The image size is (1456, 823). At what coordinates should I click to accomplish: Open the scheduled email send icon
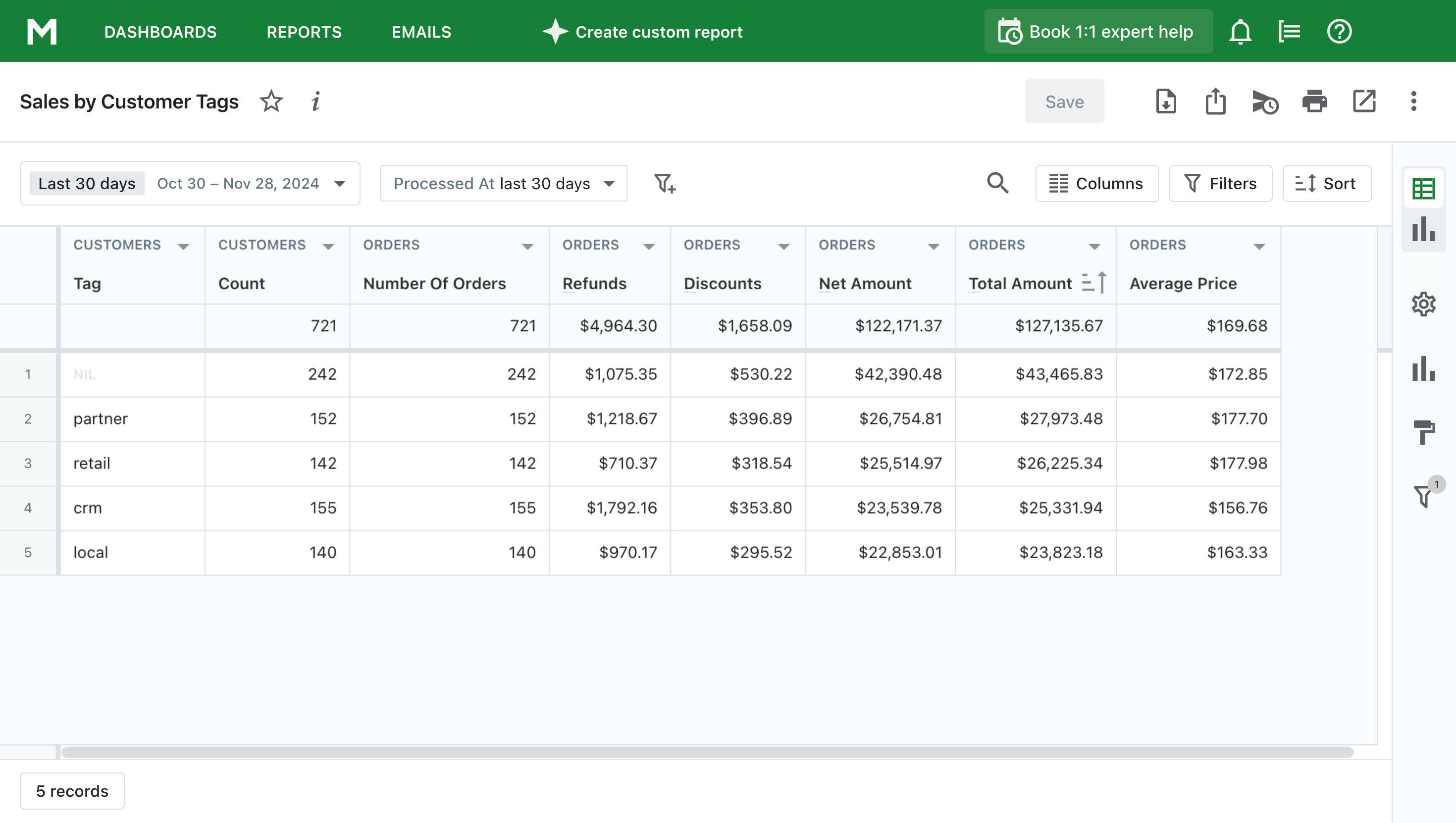(x=1265, y=103)
